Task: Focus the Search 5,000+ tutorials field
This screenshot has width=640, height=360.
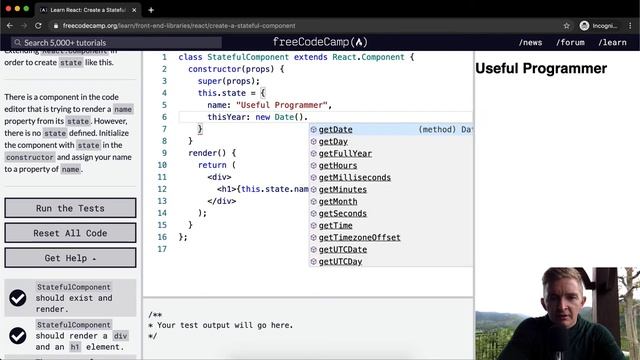Action: click(116, 42)
